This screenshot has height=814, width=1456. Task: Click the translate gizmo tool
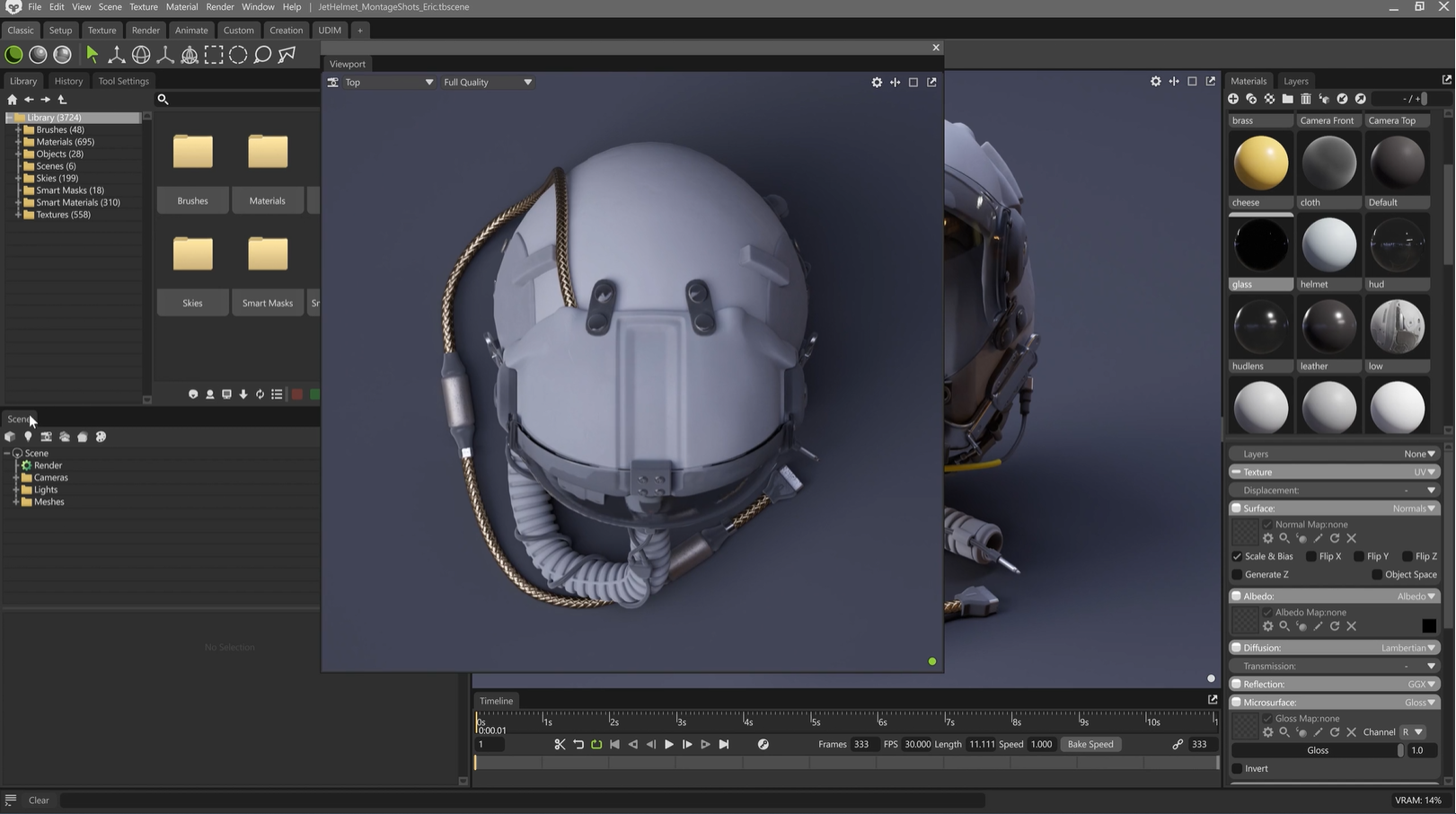tap(116, 55)
